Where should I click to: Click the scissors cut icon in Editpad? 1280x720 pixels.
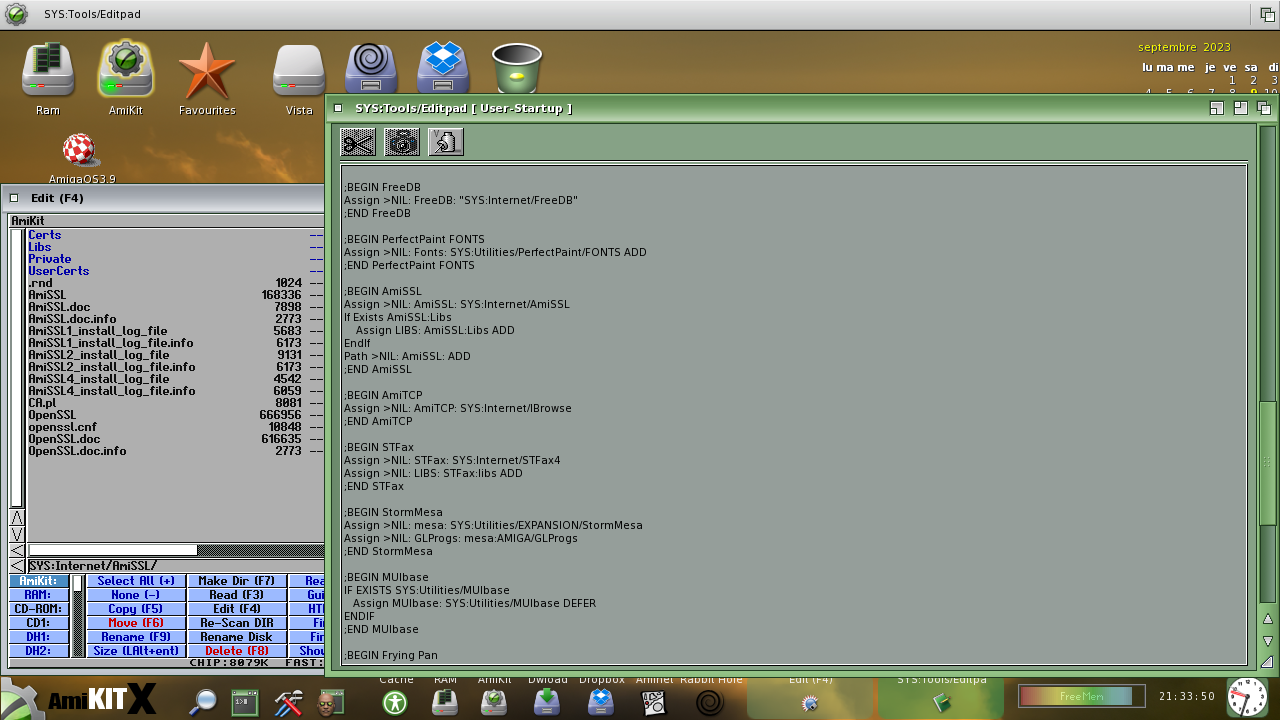pos(358,143)
